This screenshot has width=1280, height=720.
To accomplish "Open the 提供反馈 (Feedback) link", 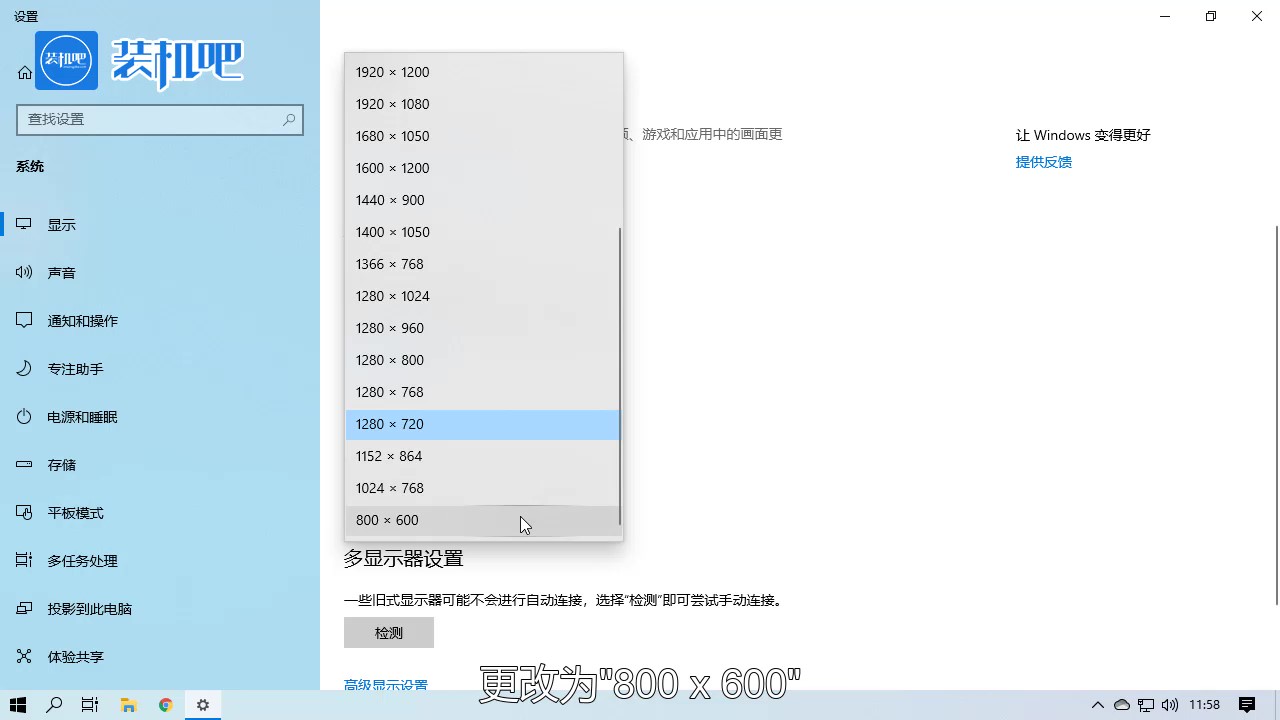I will click(1043, 162).
